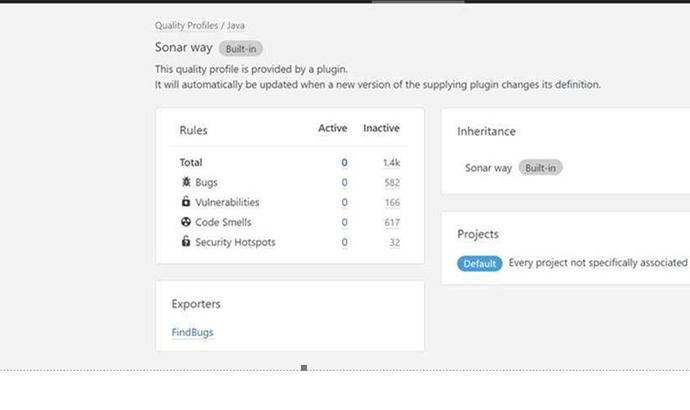Show the 617 inactive Code Smells rules
This screenshot has height=410, width=690.
tap(391, 222)
